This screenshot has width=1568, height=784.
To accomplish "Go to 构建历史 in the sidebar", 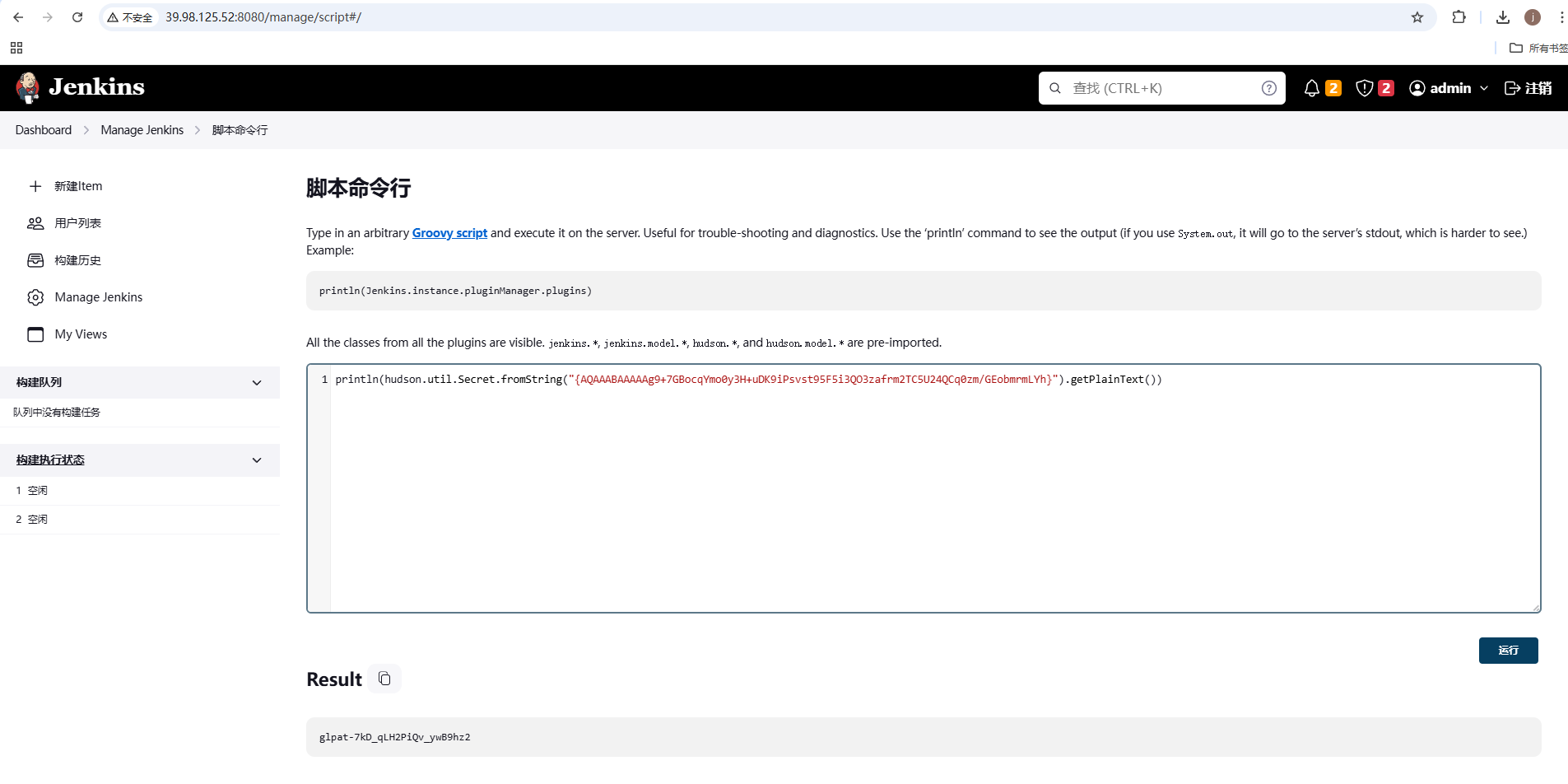I will point(77,260).
